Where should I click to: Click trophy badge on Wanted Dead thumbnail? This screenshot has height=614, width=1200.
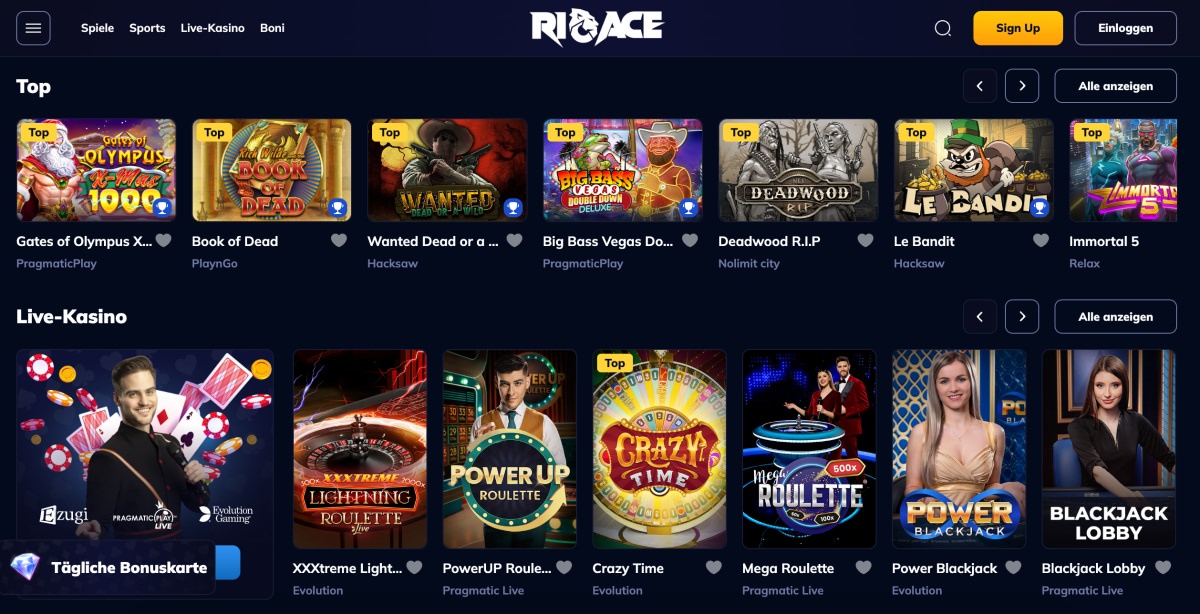(x=513, y=208)
